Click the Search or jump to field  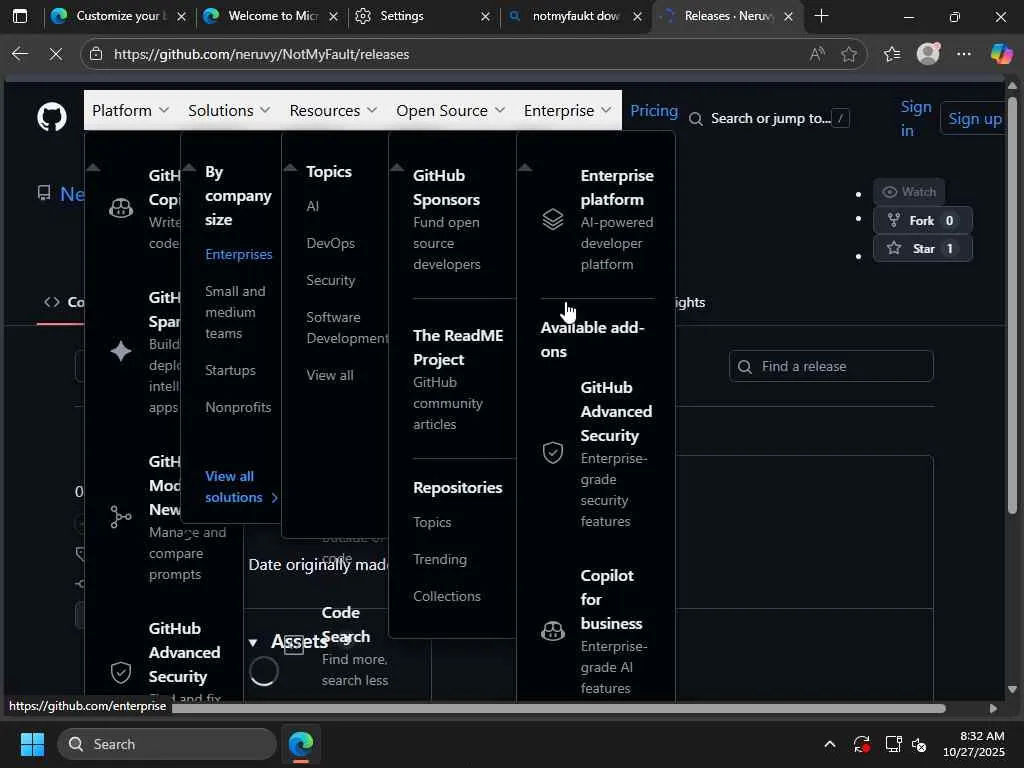pos(769,119)
